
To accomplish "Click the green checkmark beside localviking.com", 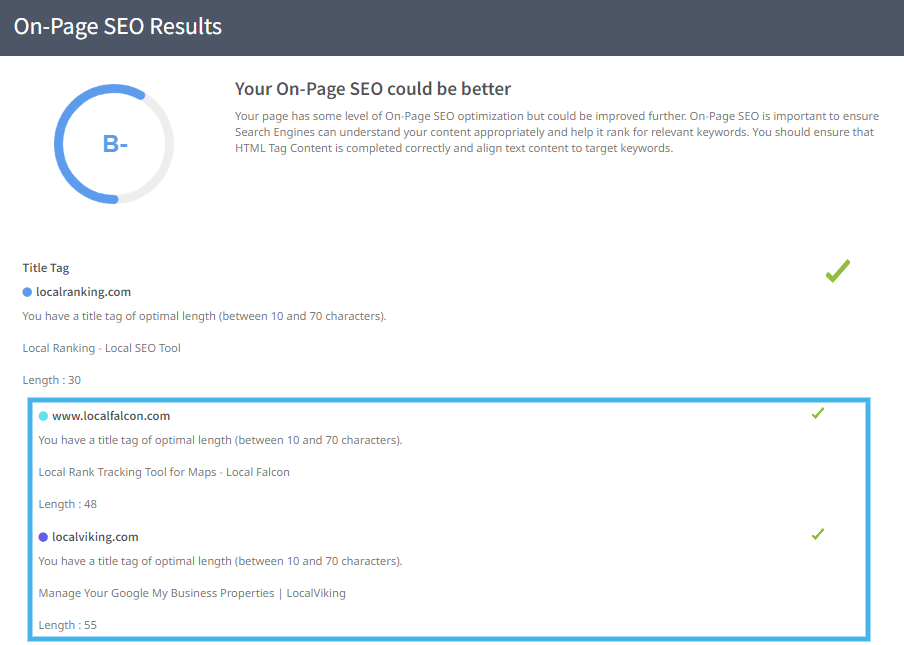I will (817, 534).
